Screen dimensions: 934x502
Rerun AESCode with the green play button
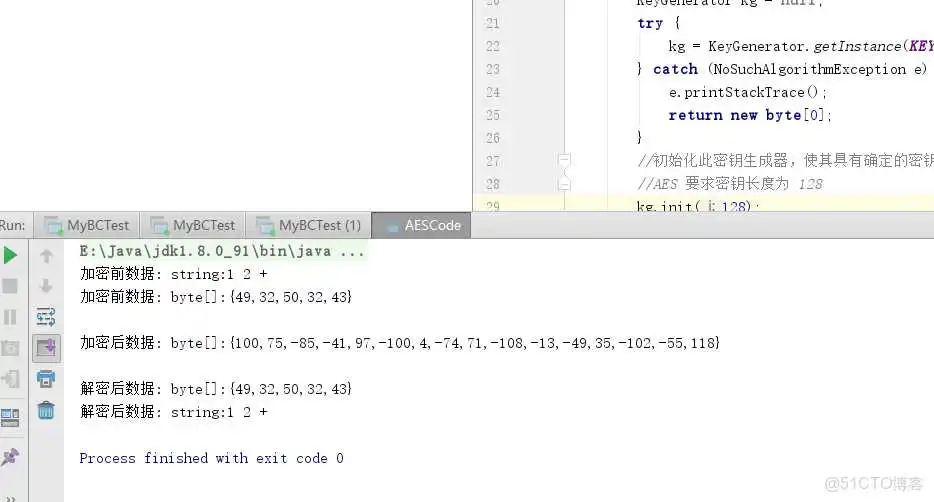(10, 255)
